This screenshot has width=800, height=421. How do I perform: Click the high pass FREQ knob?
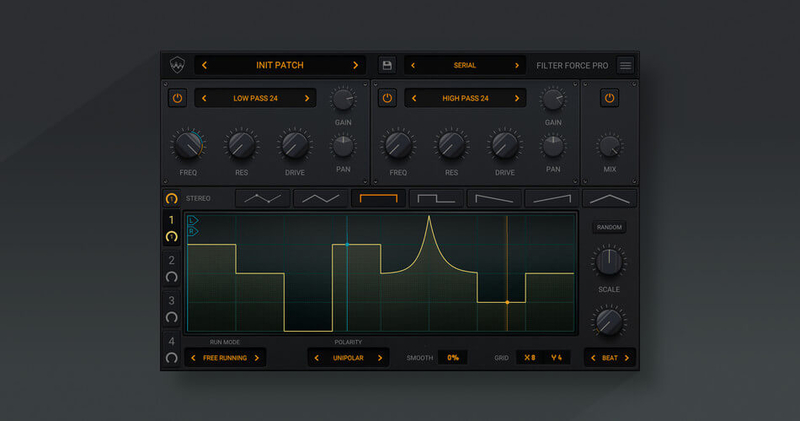[398, 144]
